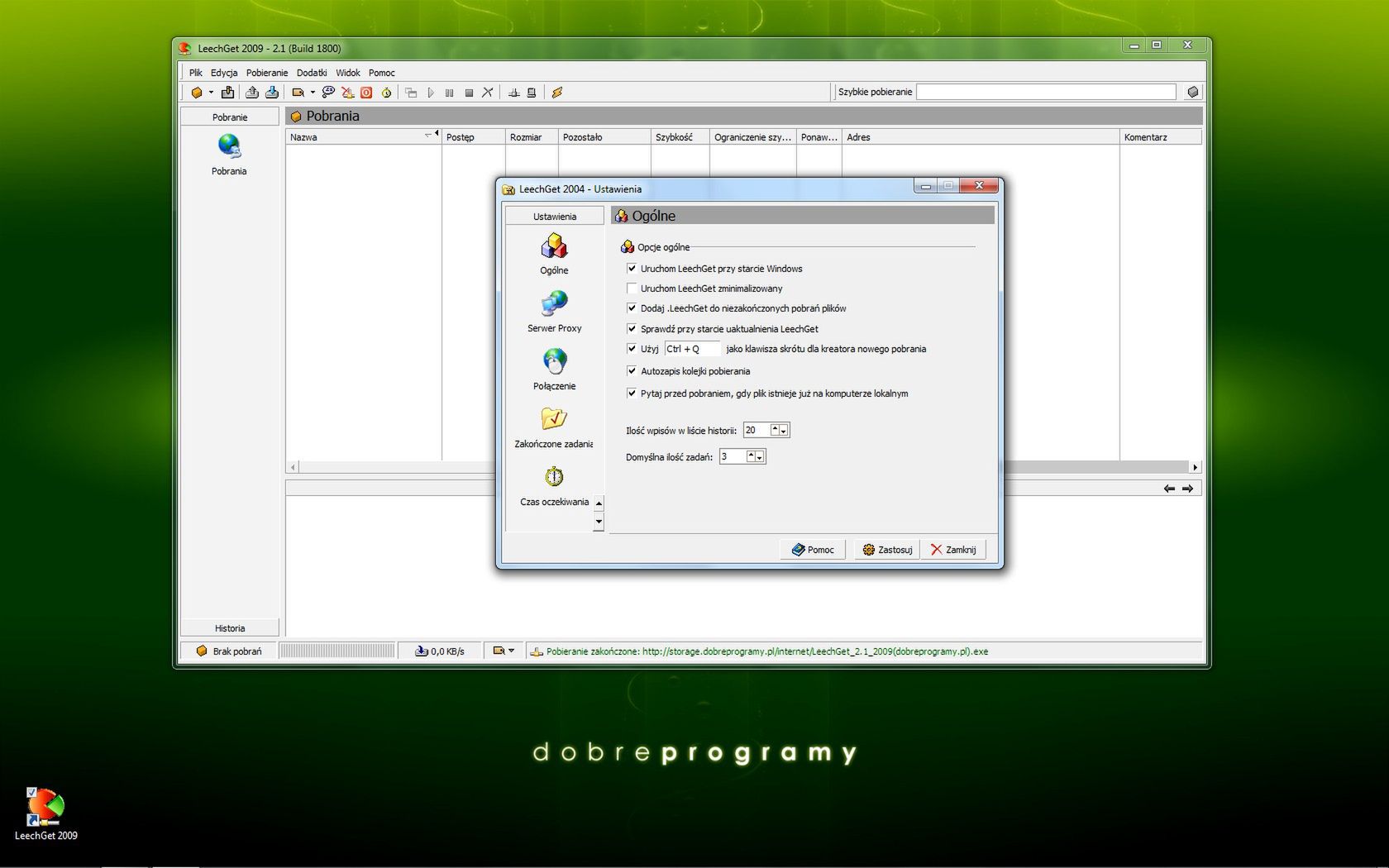The image size is (1389, 868).
Task: Click the status bar progress indicator
Action: click(x=337, y=651)
